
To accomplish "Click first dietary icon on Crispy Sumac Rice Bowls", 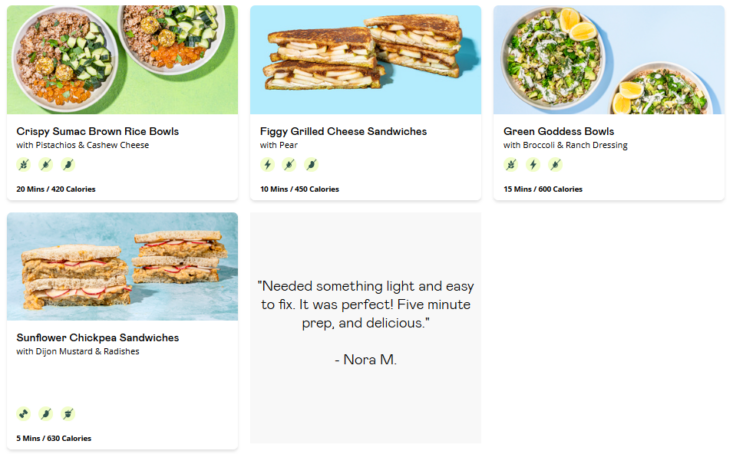I will click(24, 165).
